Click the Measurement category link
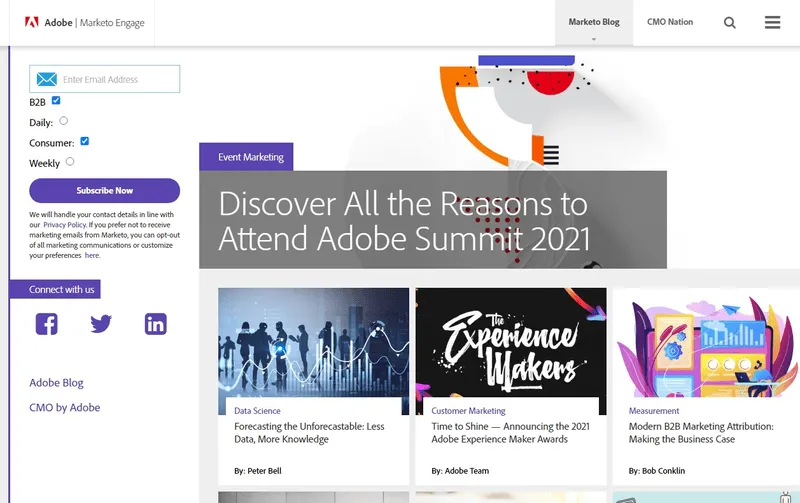Image resolution: width=800 pixels, height=503 pixels. coord(654,411)
